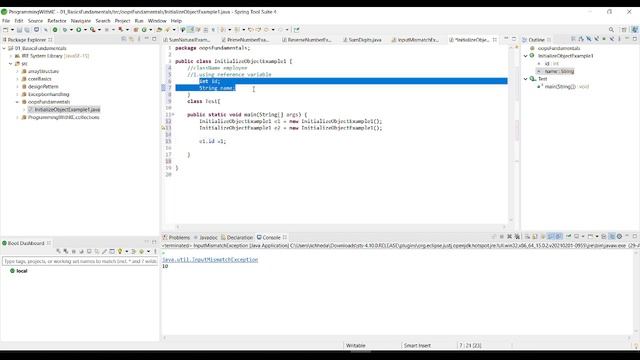Click Clear Console icon
640x360 pixels.
tap(527, 236)
